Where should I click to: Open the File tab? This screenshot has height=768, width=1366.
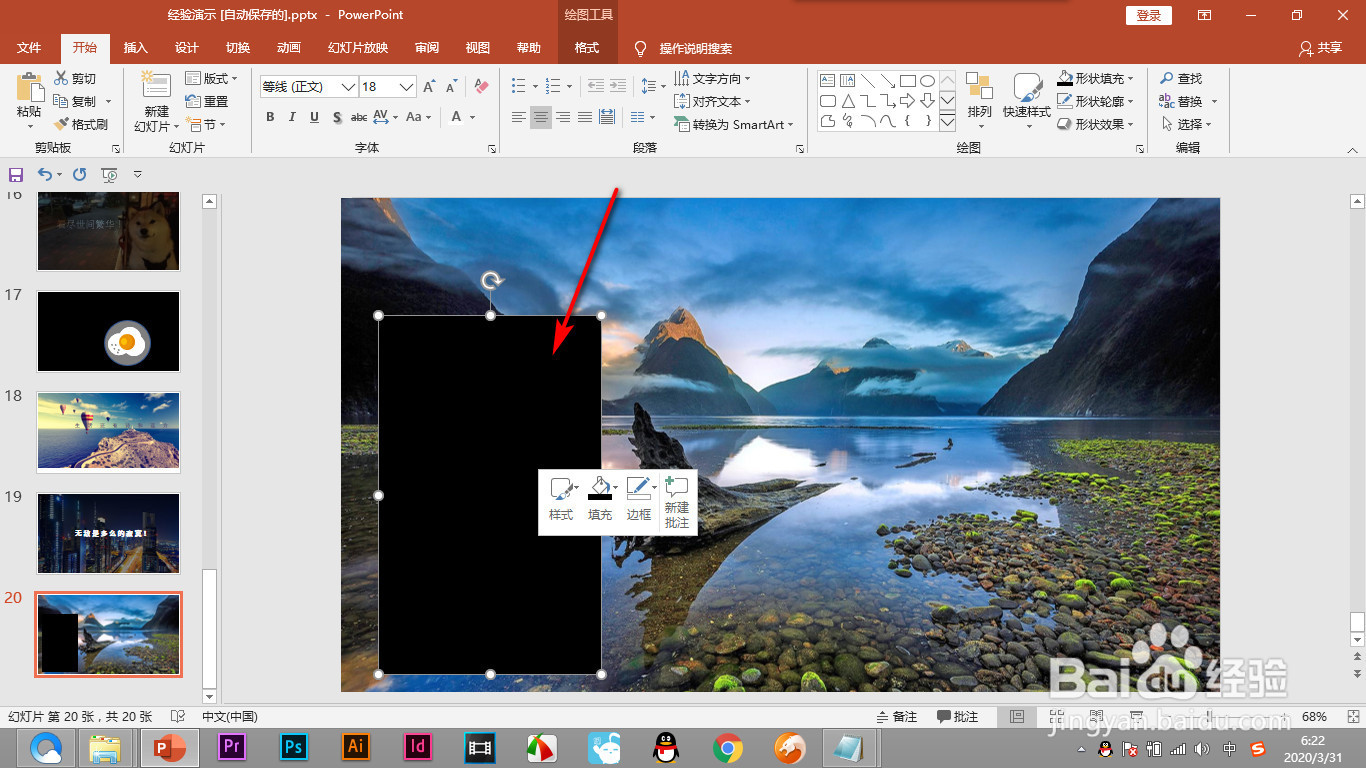[x=29, y=48]
